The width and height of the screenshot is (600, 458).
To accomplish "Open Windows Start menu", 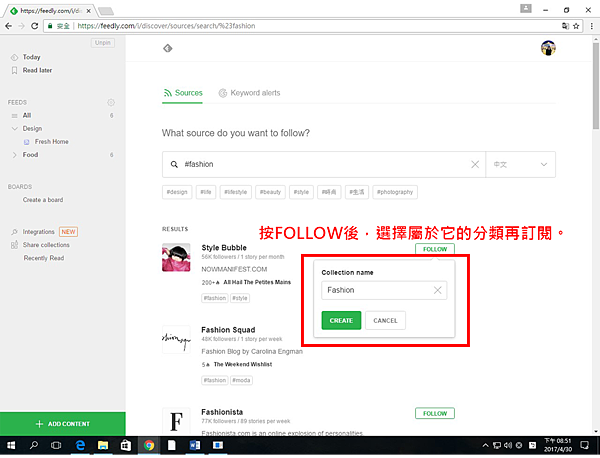I will (11, 445).
